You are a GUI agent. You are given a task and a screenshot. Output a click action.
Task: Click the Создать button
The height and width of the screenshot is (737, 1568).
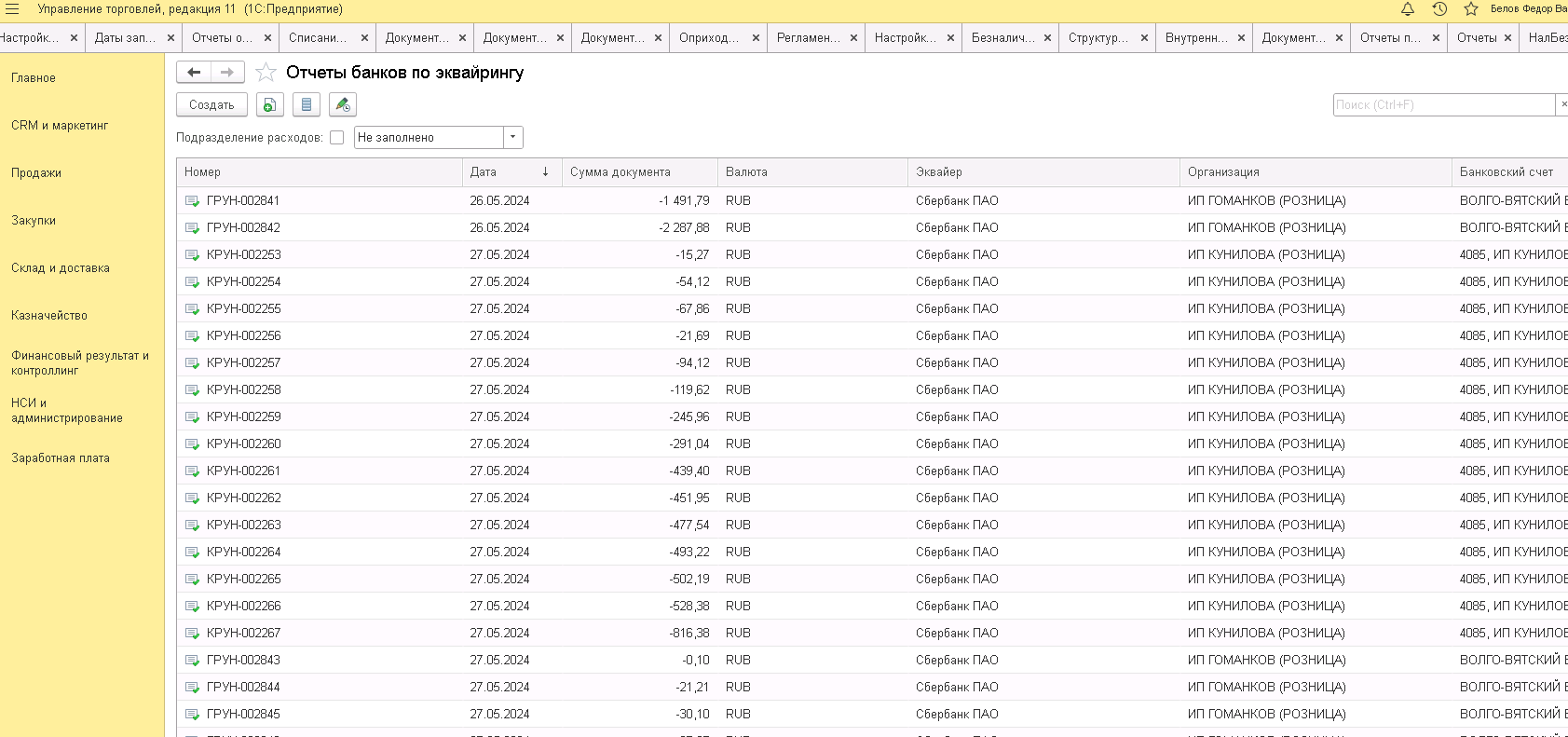click(211, 104)
